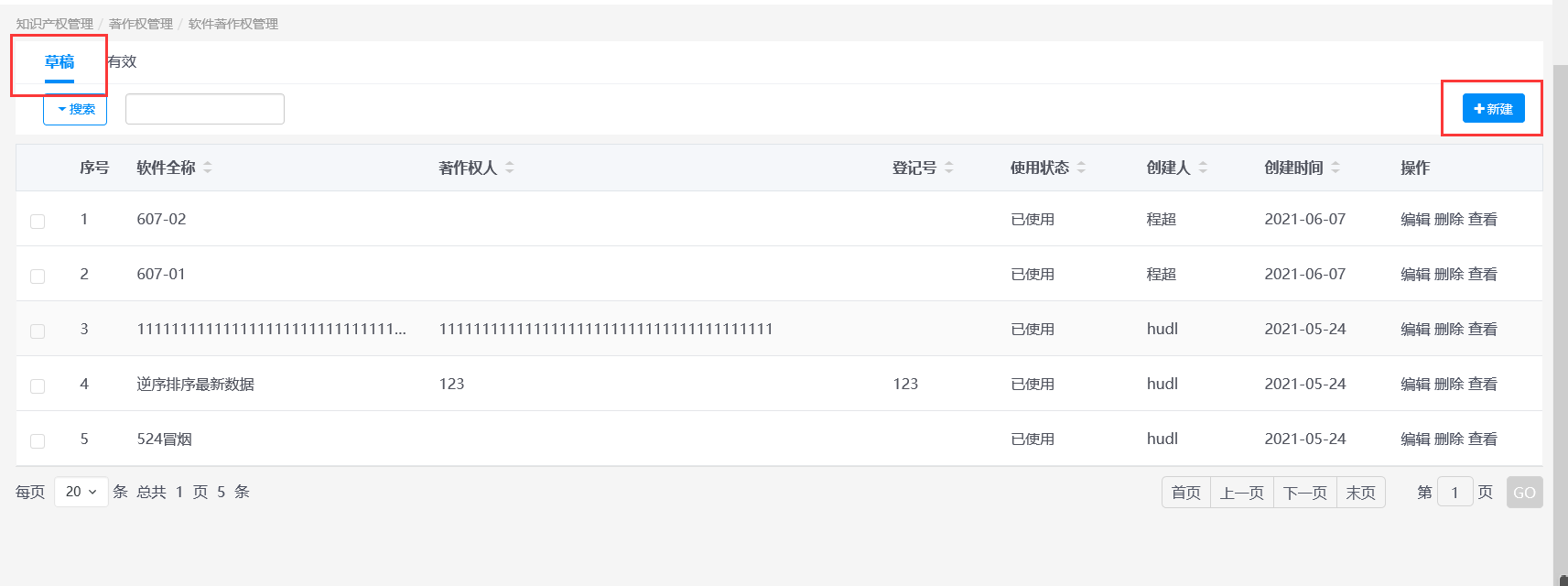
Task: Sort by 创建时间 column sort icon
Action: [1336, 168]
